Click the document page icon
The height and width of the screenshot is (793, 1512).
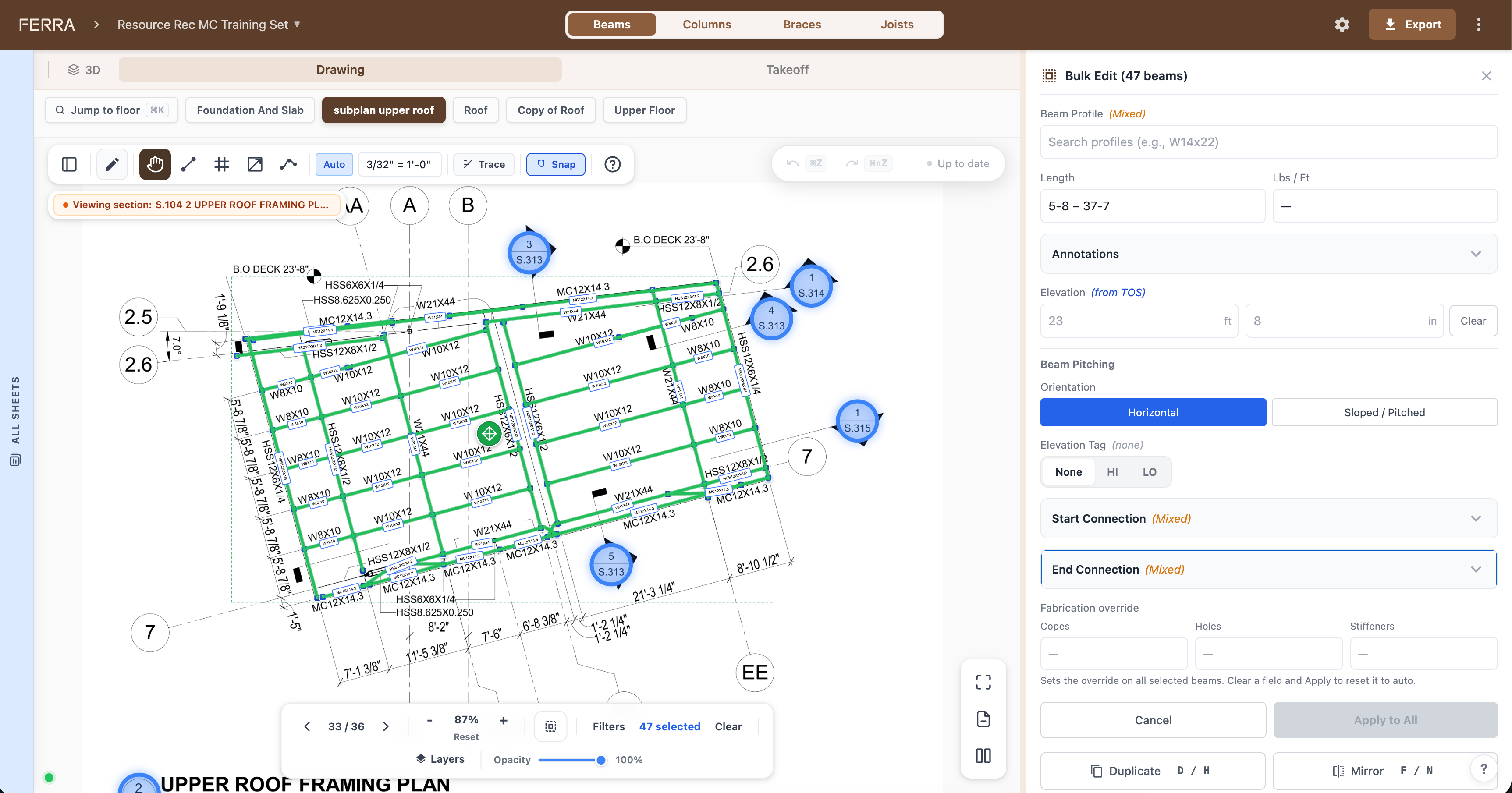pyautogui.click(x=983, y=719)
